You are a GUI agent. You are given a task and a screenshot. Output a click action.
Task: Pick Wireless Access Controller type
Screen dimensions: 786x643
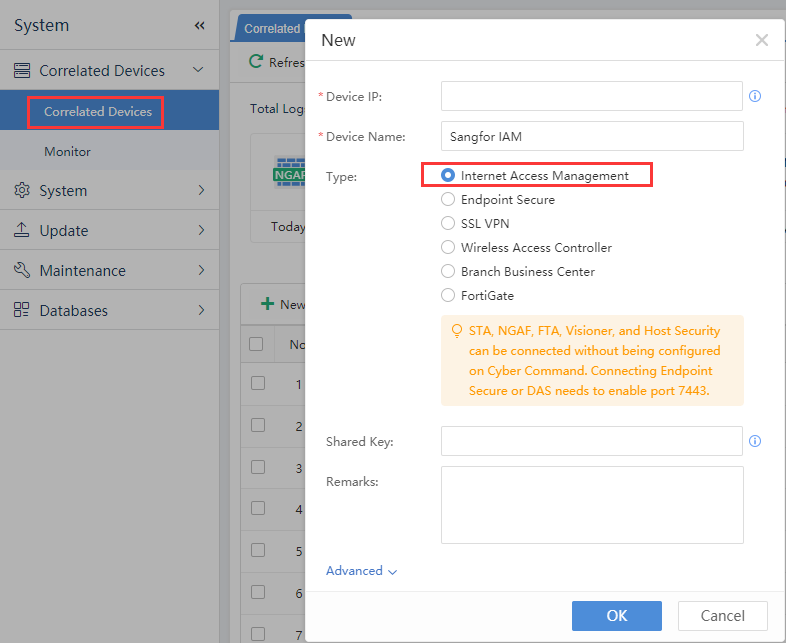point(448,248)
